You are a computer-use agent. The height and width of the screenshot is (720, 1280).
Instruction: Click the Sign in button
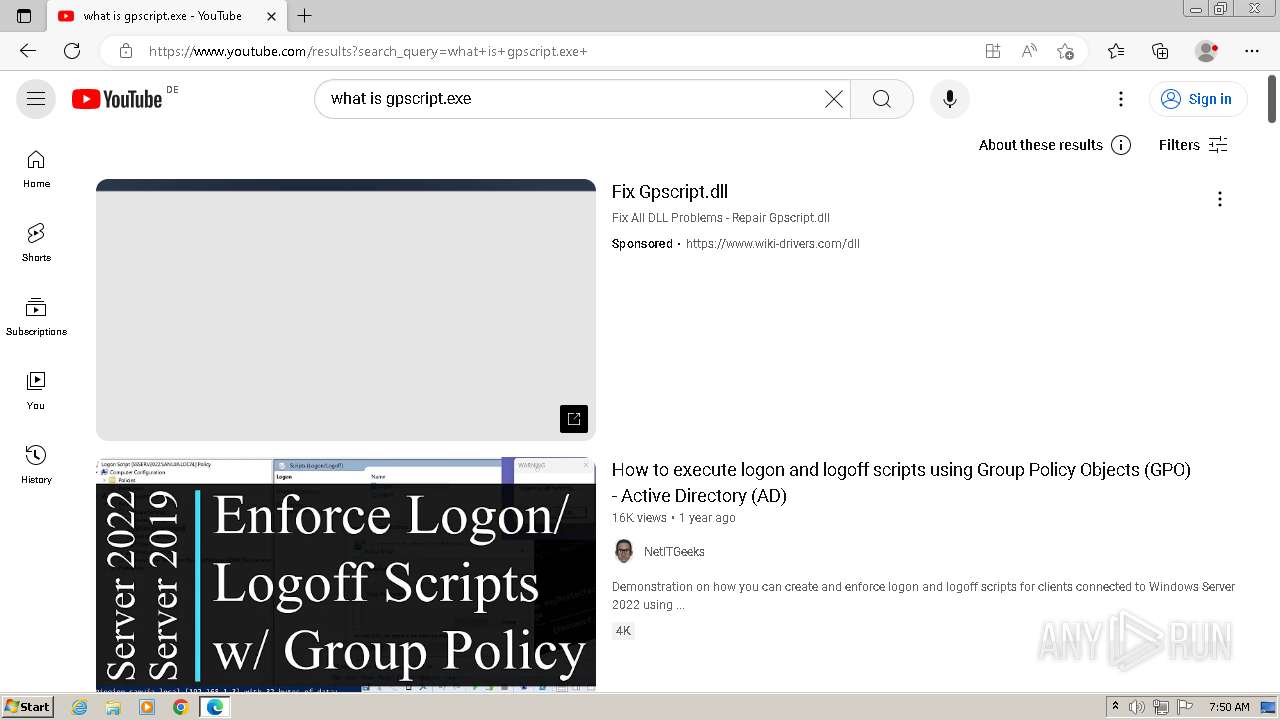[1198, 99]
